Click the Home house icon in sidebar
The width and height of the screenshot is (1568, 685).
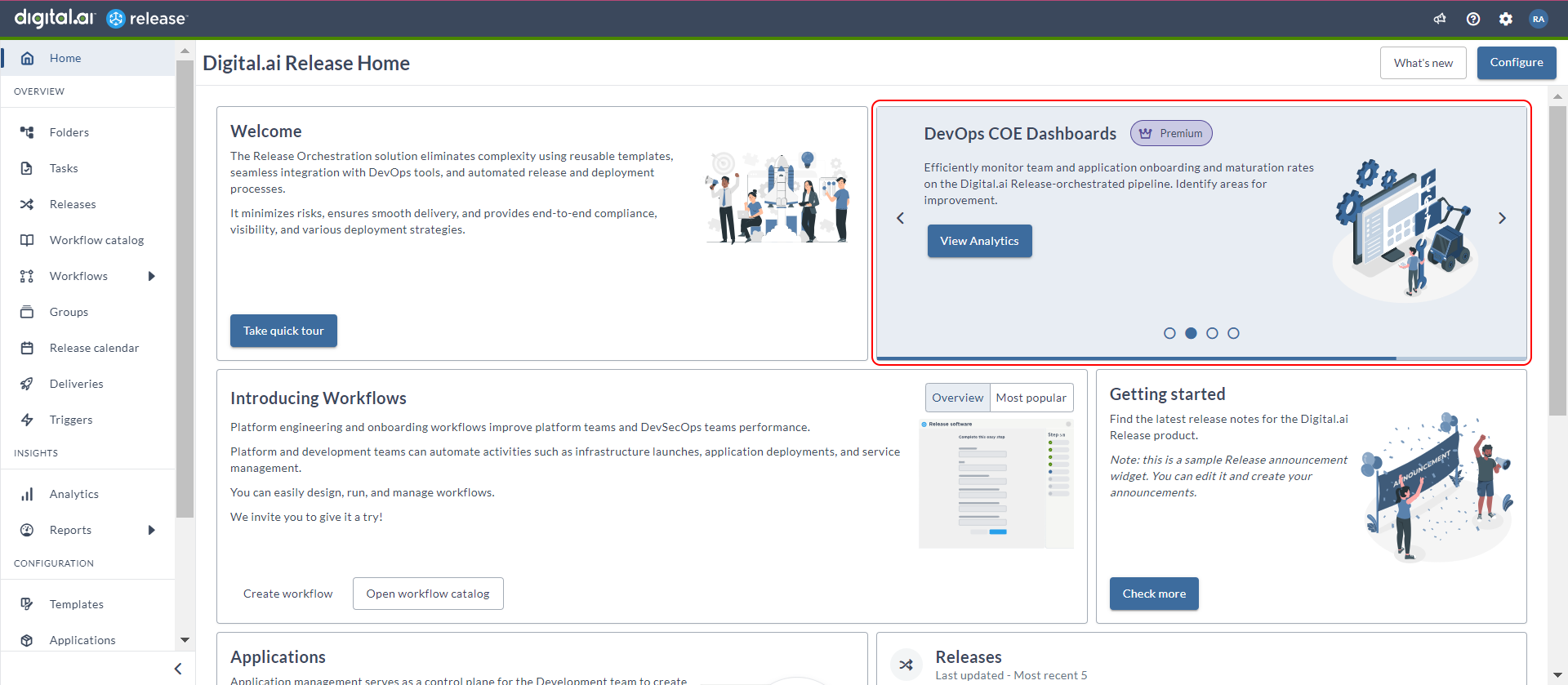(x=27, y=58)
